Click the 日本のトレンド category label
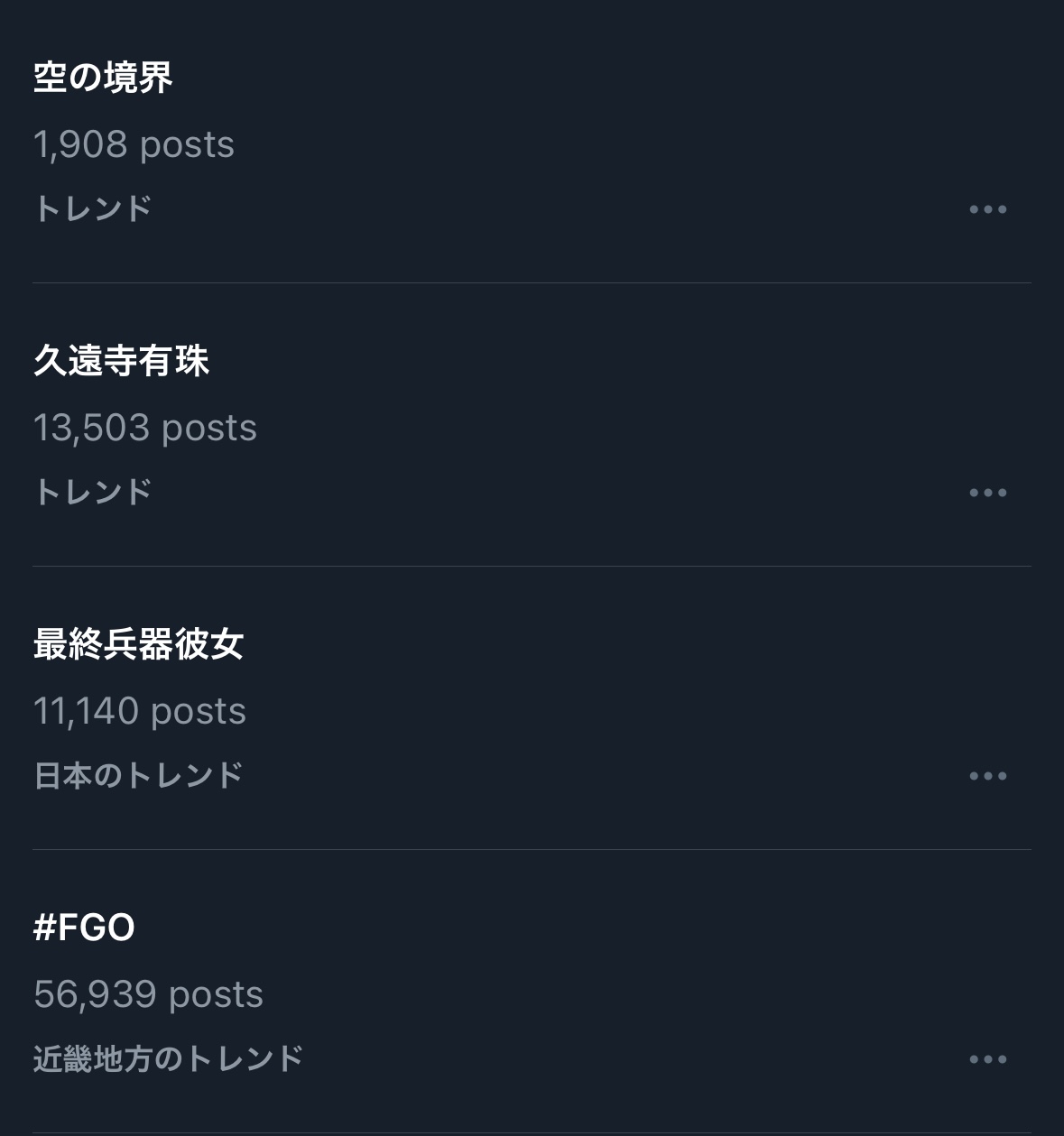The width and height of the screenshot is (1064, 1136). point(138,776)
